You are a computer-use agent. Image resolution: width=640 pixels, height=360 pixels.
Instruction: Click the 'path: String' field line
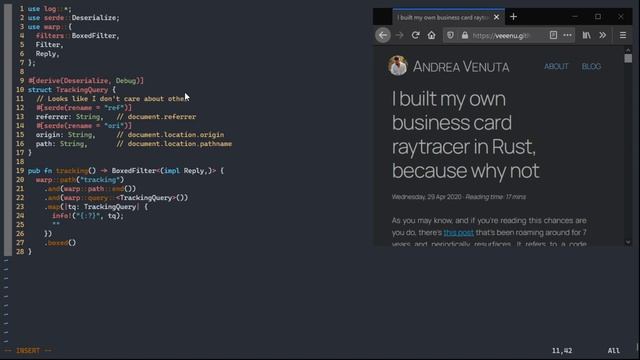coord(61,144)
